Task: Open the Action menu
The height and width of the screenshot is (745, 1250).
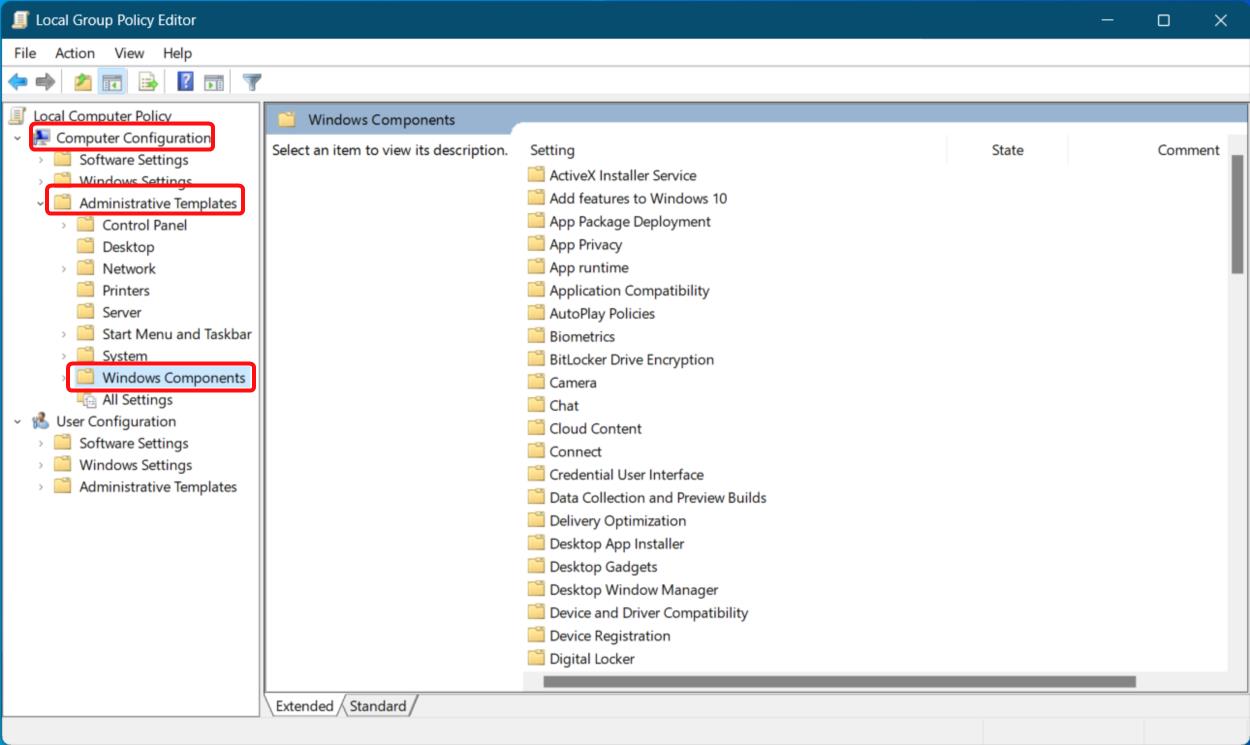Action: 75,53
